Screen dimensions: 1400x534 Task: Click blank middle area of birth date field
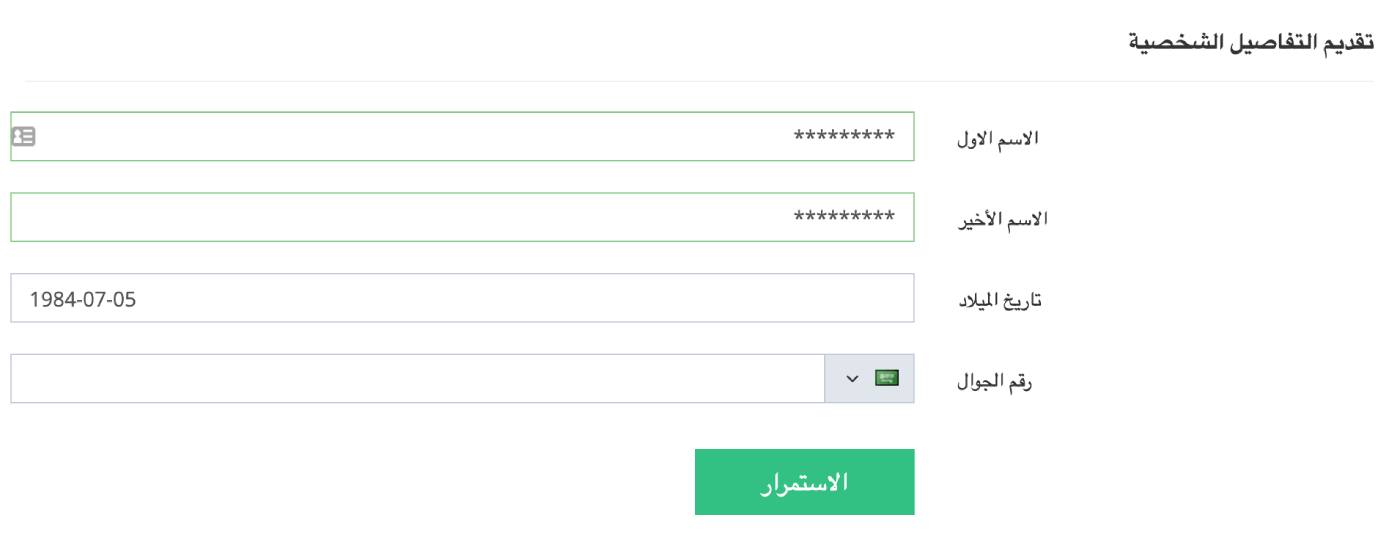pos(500,298)
